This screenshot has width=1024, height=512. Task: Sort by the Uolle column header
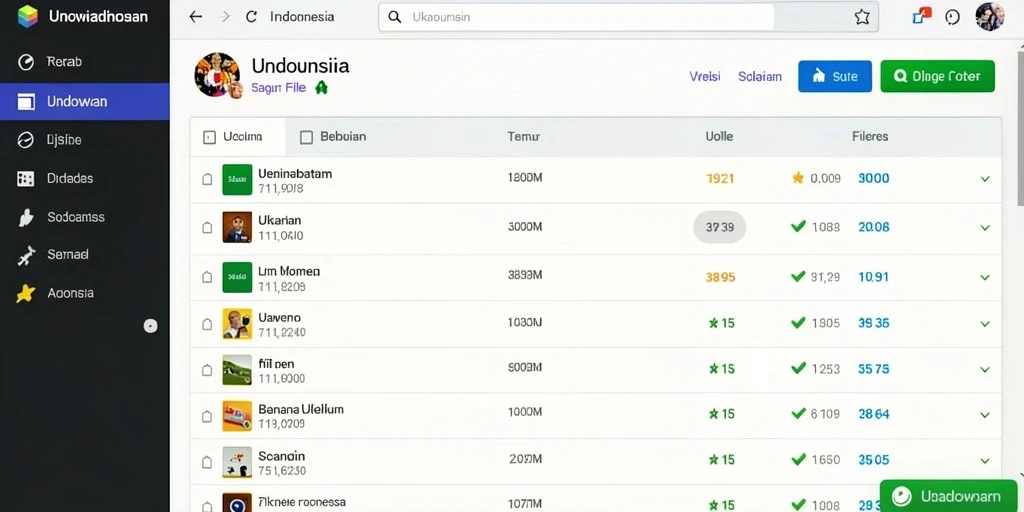point(719,137)
